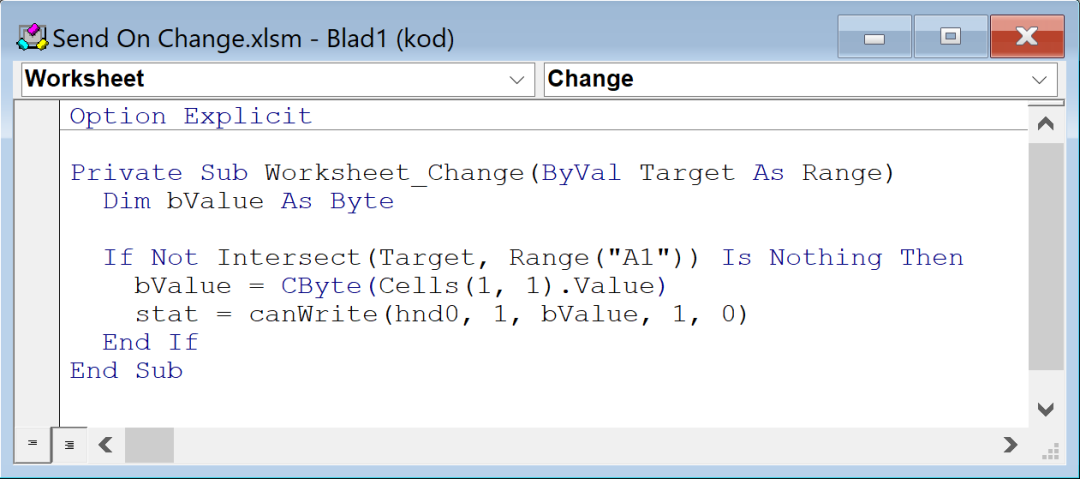The image size is (1080, 479).
Task: Click the Worksheet combo box text
Action: click(84, 79)
